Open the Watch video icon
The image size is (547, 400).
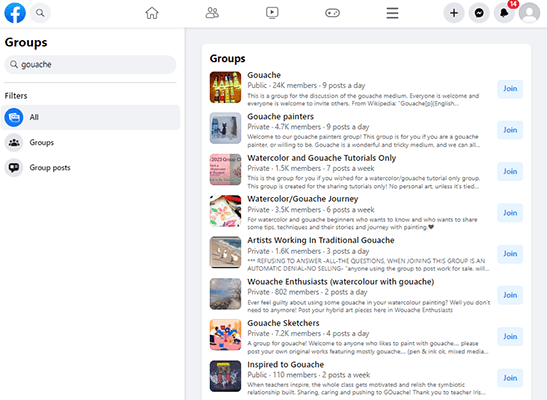272,13
